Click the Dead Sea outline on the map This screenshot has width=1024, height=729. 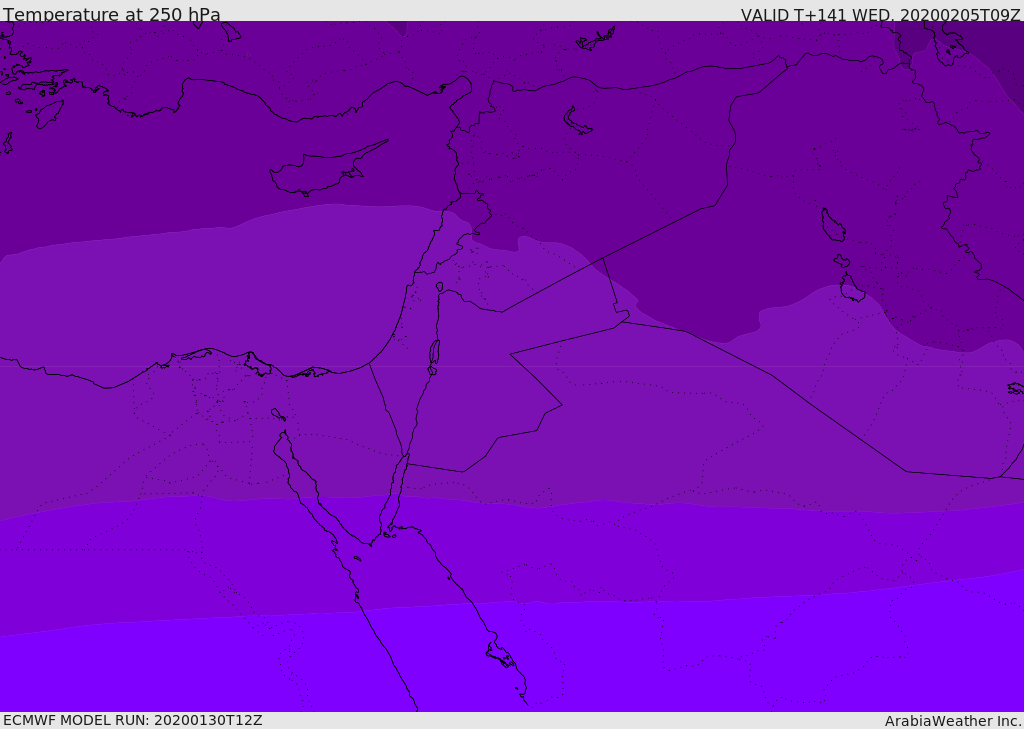[x=434, y=353]
